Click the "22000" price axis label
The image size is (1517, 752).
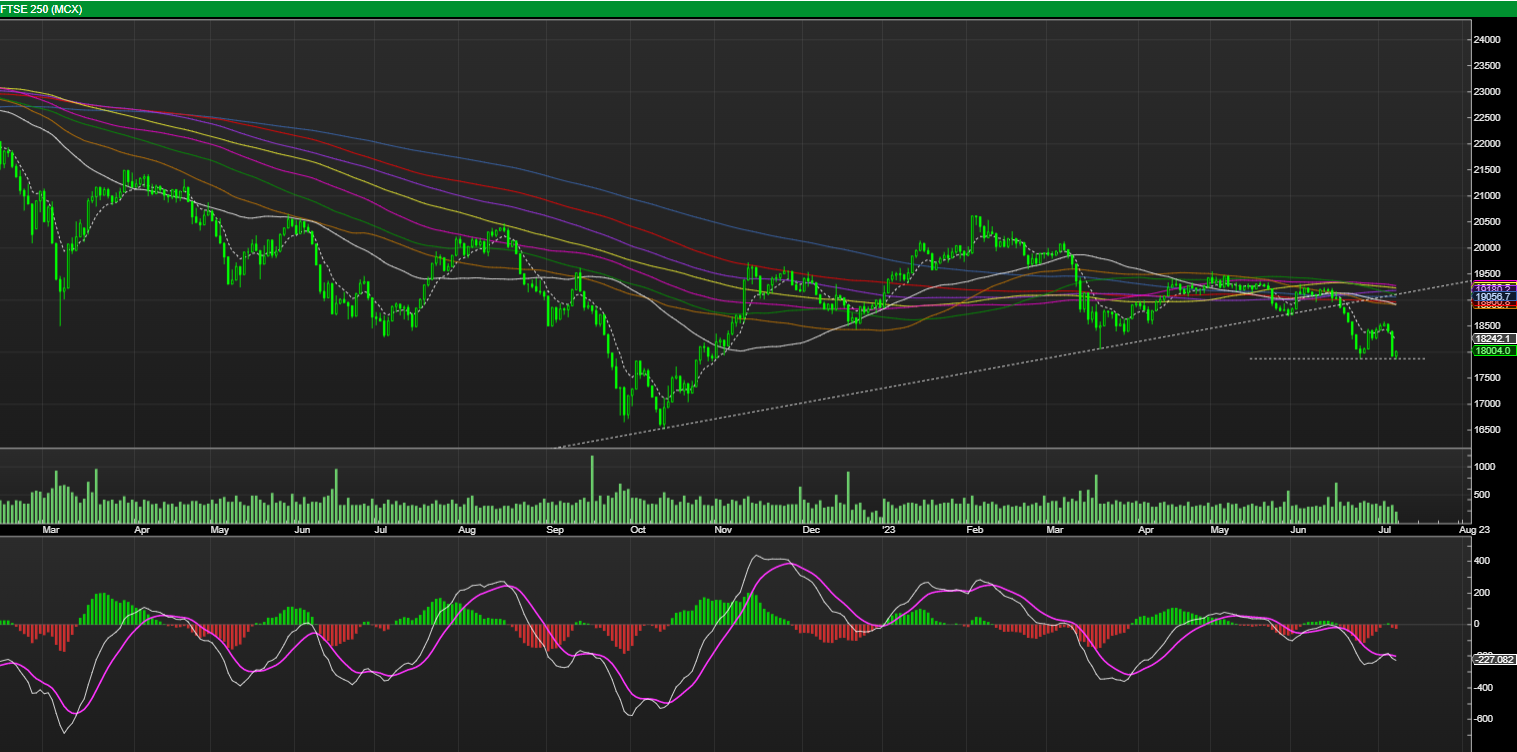pyautogui.click(x=1487, y=144)
